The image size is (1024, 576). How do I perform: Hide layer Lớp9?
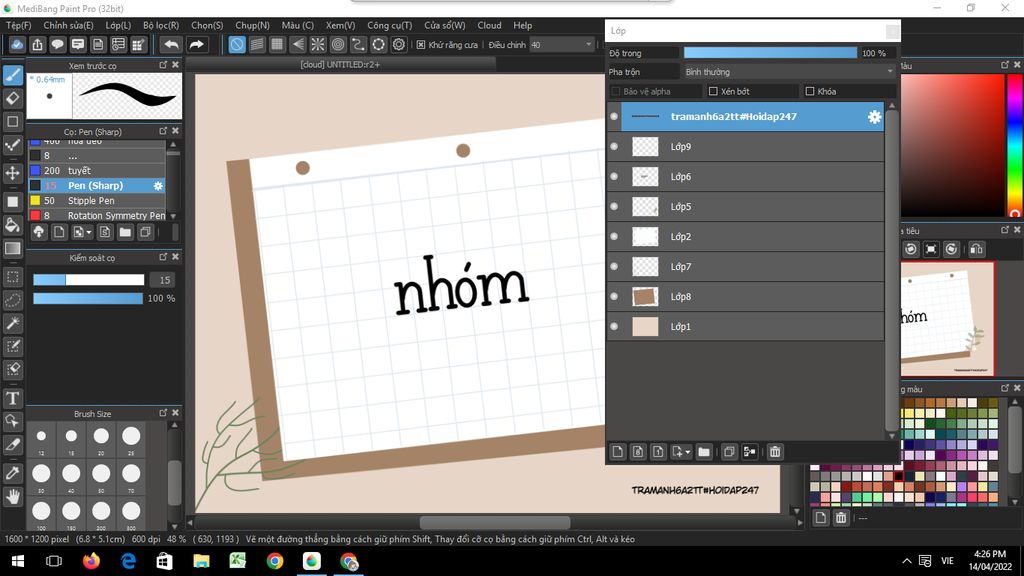click(614, 146)
